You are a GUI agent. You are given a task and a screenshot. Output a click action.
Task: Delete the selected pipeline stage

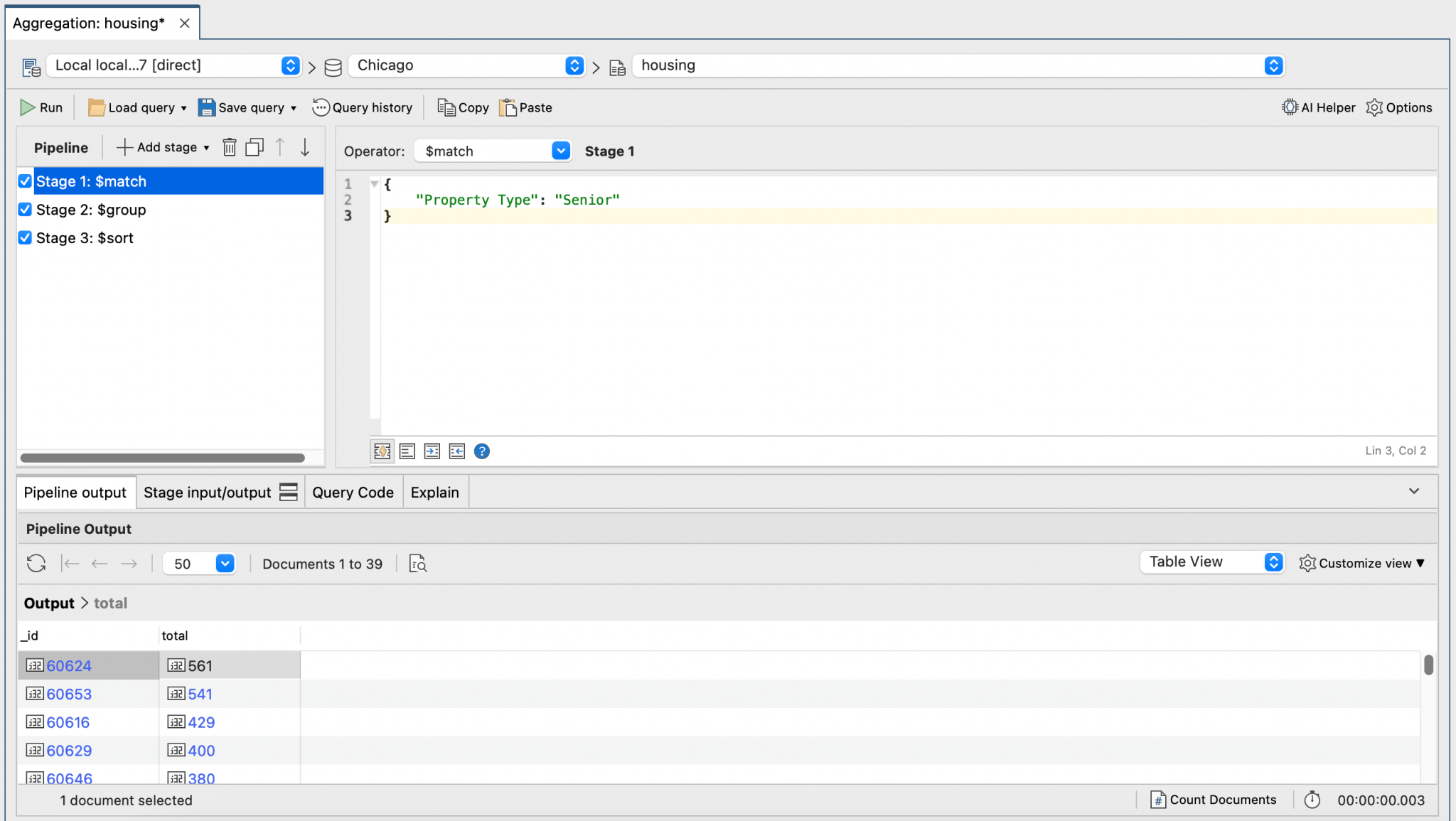pos(229,146)
